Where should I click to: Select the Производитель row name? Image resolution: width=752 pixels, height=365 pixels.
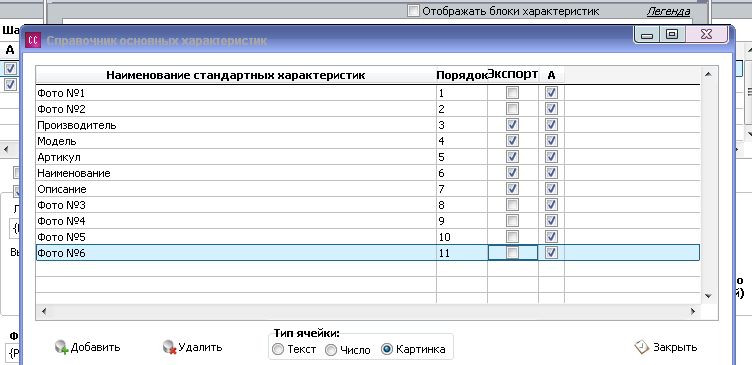[236, 125]
